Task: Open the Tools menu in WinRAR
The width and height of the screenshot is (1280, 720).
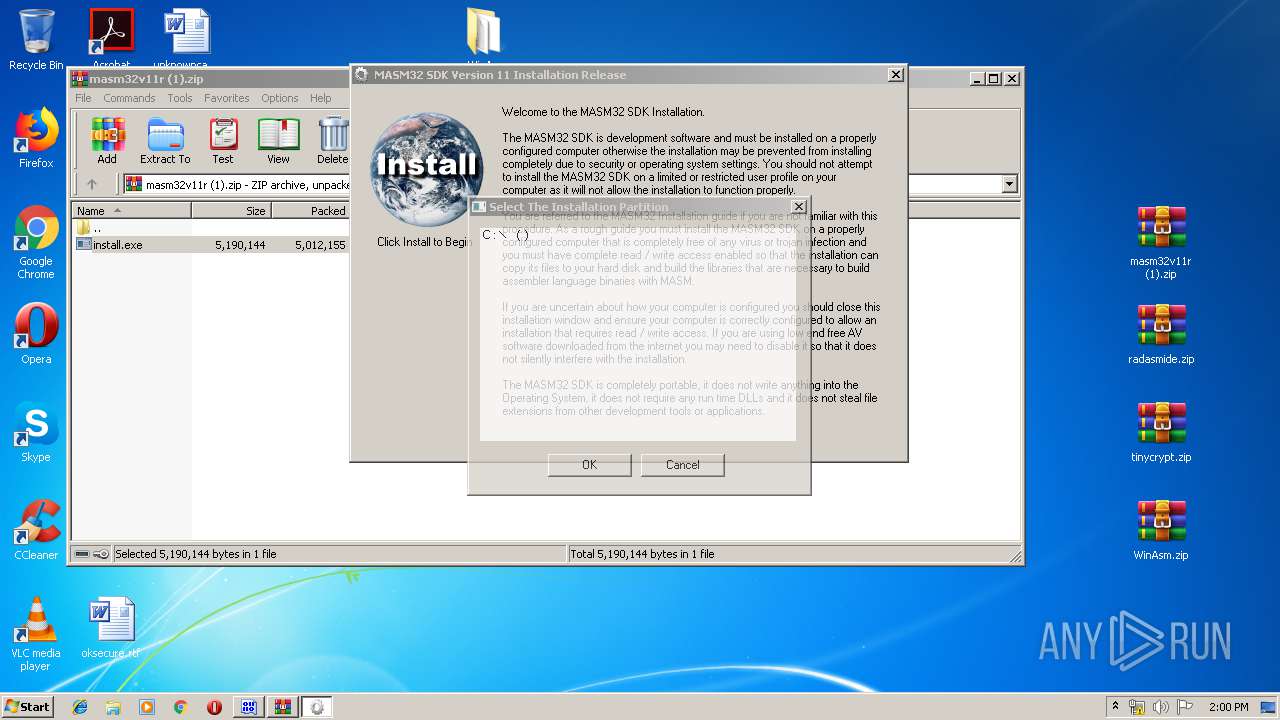Action: [x=180, y=98]
